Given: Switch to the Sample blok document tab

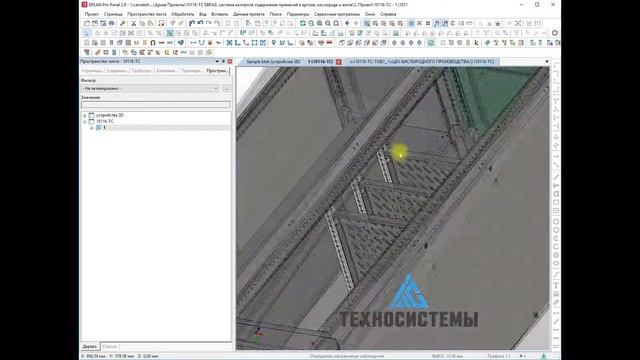Looking at the screenshot, I should [273, 62].
